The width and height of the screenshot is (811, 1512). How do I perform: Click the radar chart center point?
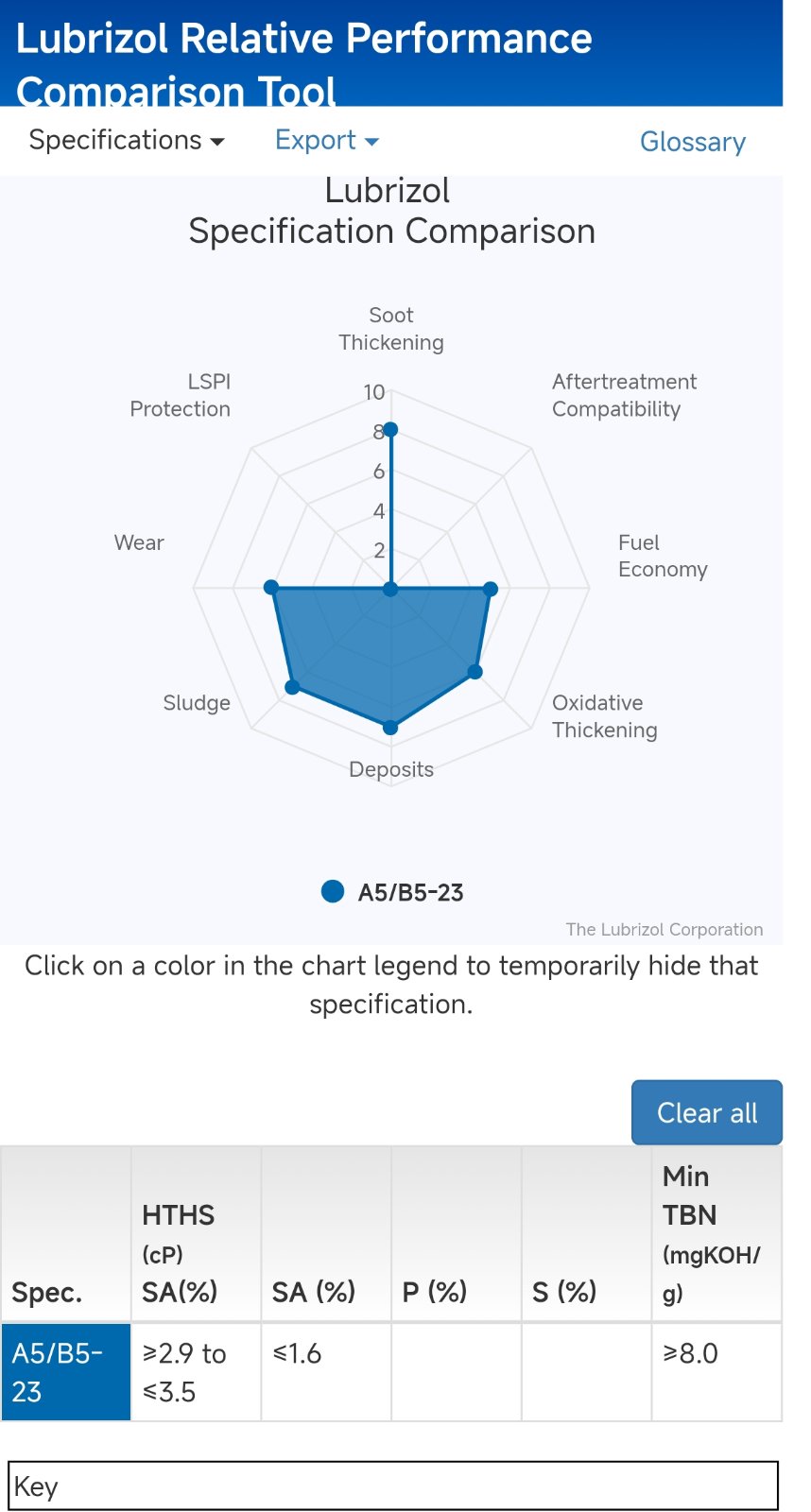pyautogui.click(x=390, y=590)
